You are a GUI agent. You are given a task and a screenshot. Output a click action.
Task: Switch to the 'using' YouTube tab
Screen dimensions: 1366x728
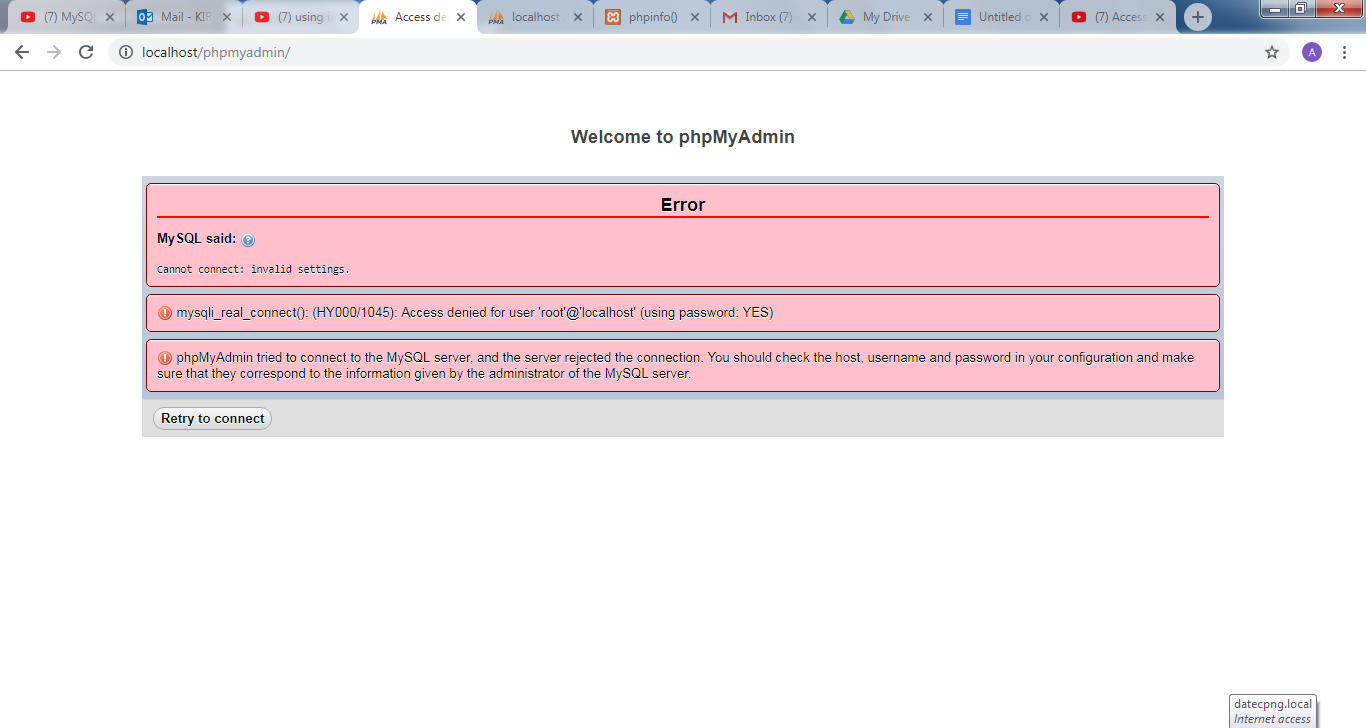[x=300, y=17]
